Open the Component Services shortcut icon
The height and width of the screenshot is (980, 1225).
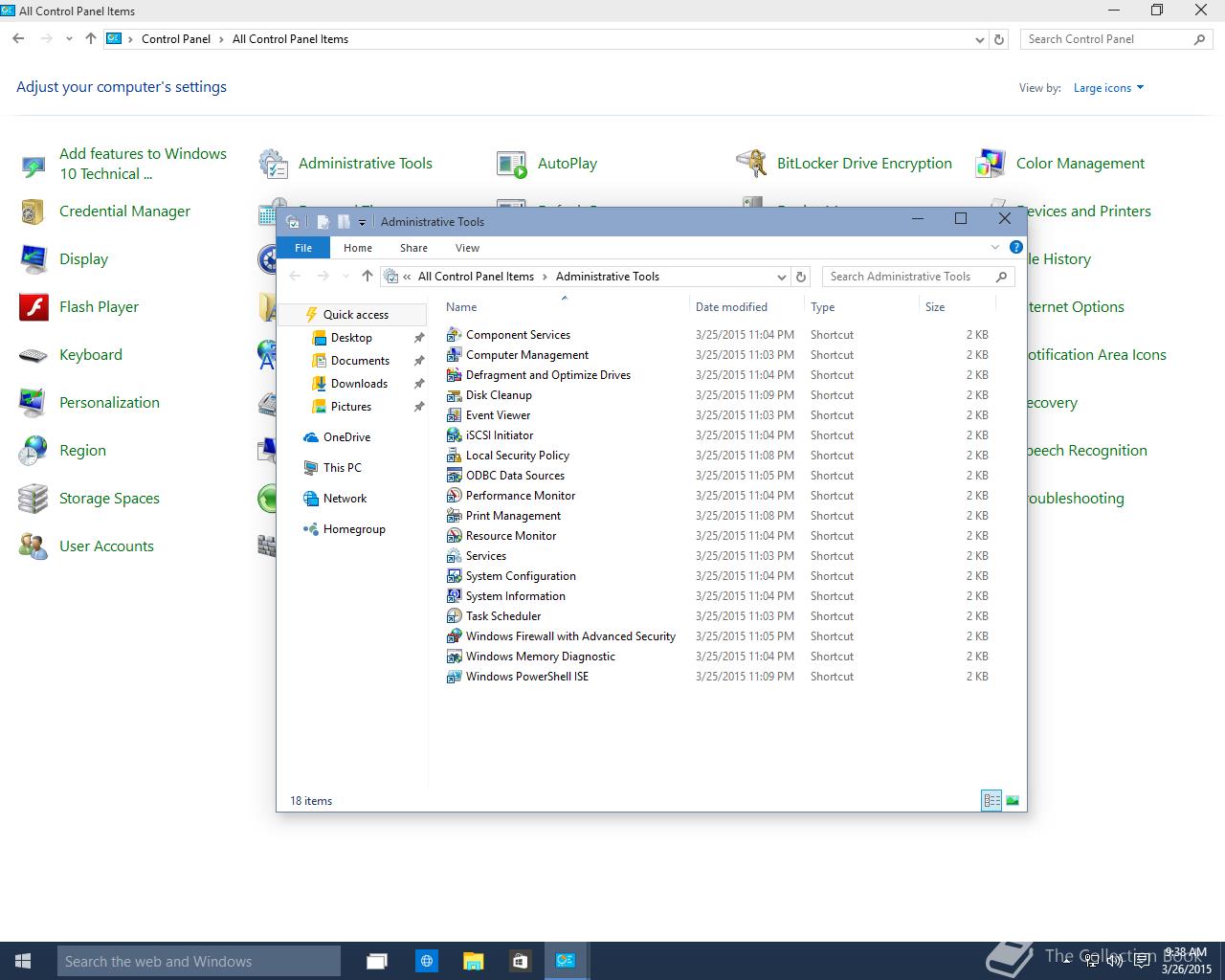(x=455, y=335)
